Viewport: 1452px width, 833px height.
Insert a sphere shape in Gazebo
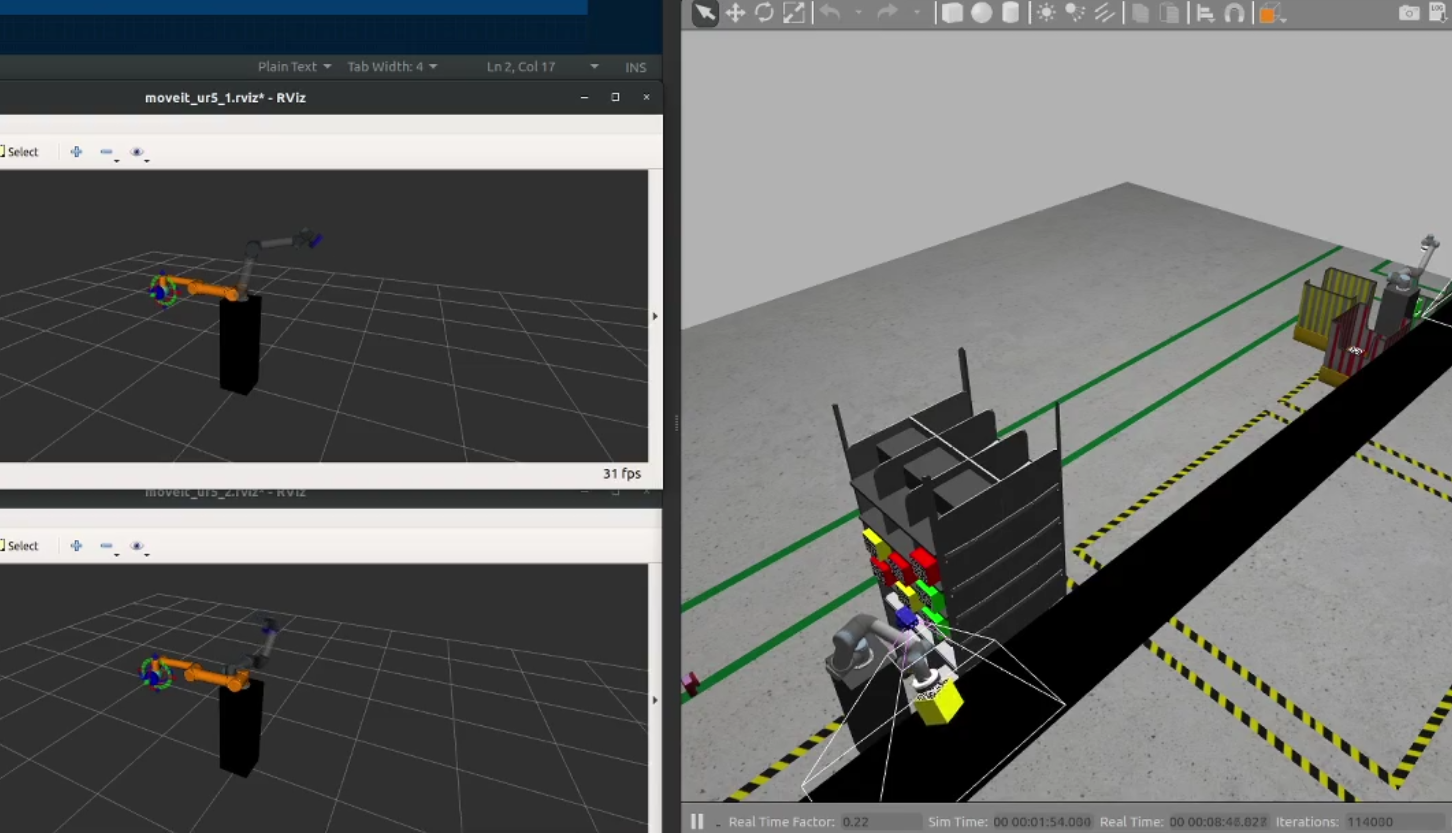tap(982, 13)
